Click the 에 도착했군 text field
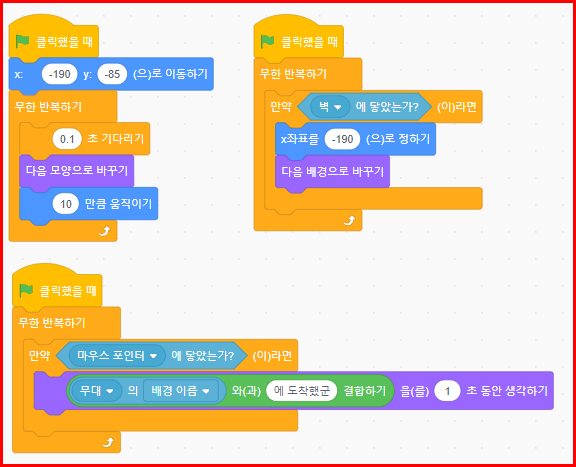 [302, 391]
